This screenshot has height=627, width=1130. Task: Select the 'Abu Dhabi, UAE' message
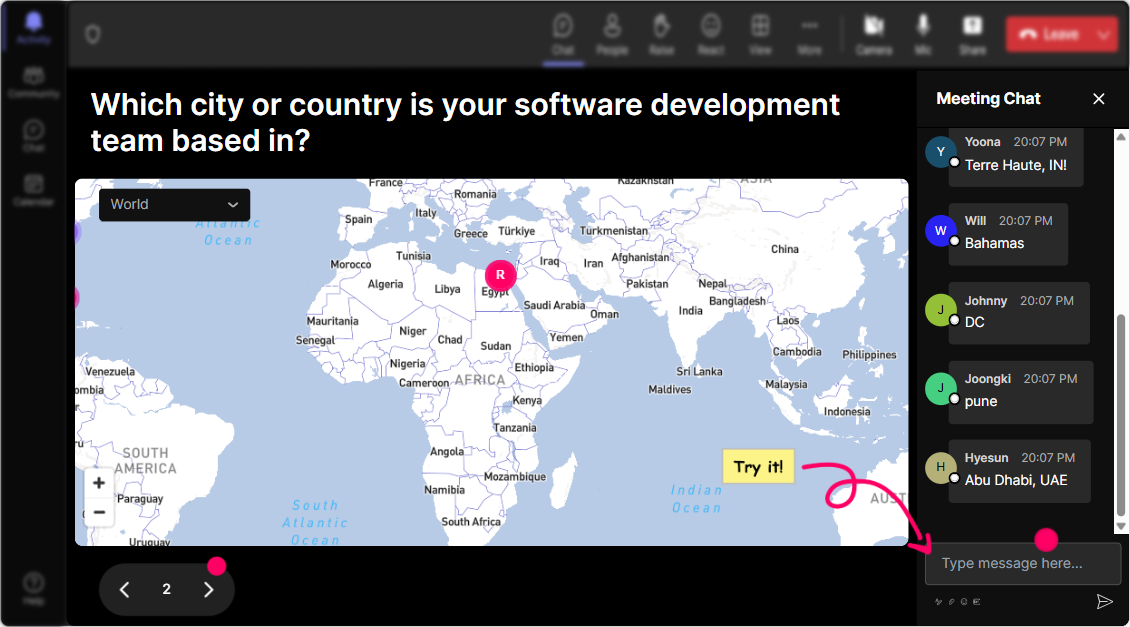1016,480
